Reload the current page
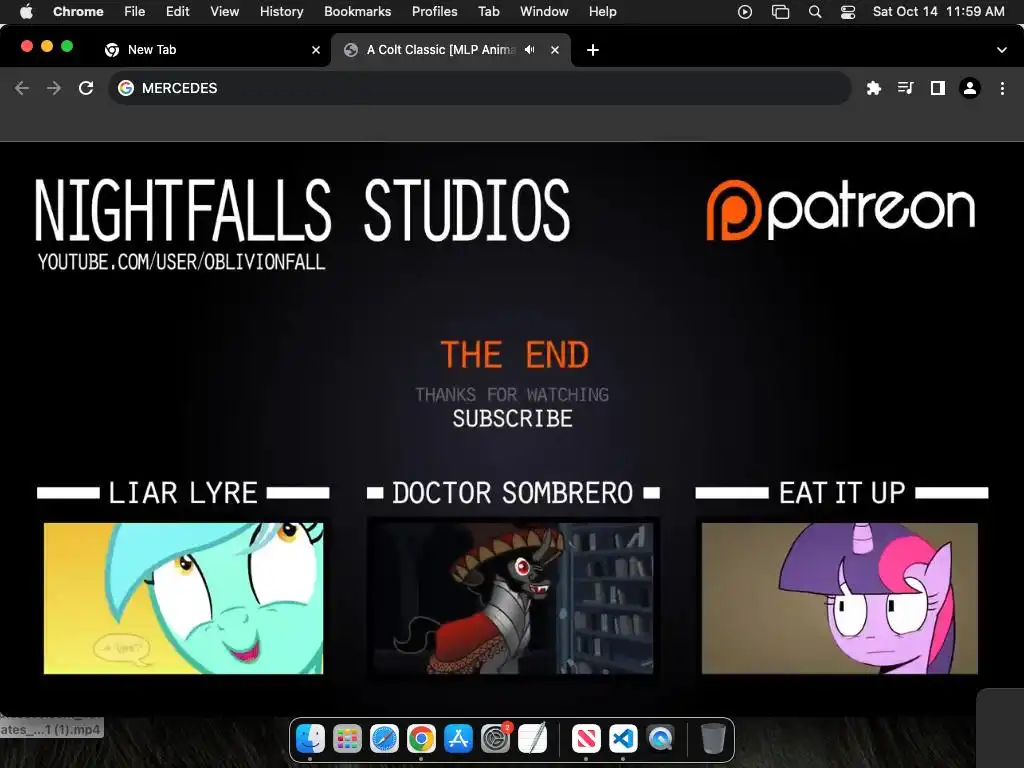 86,88
